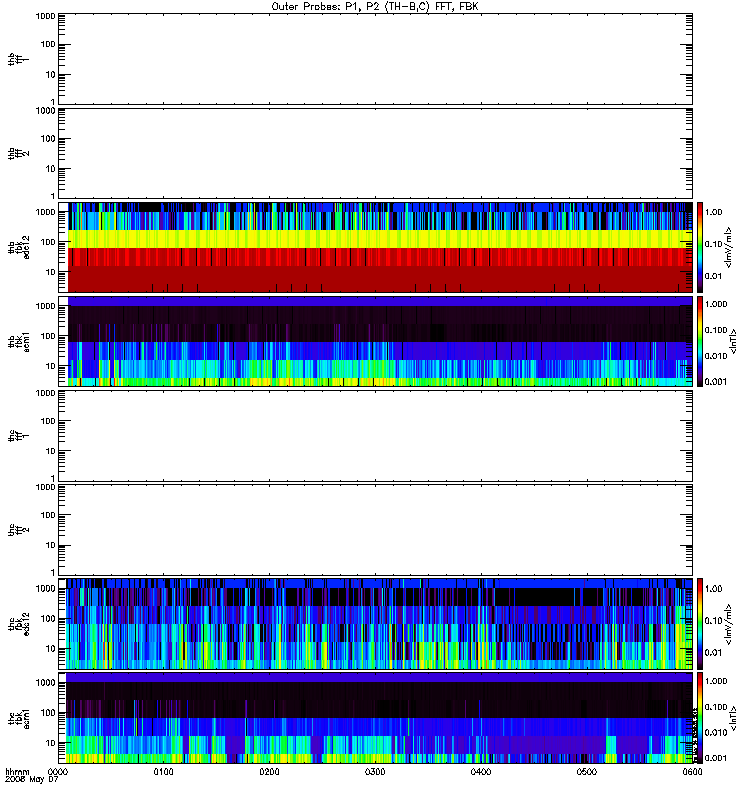750x800 pixels.
Task: Click the '1000' y-axis label of thb fff 1
Action: [45, 16]
